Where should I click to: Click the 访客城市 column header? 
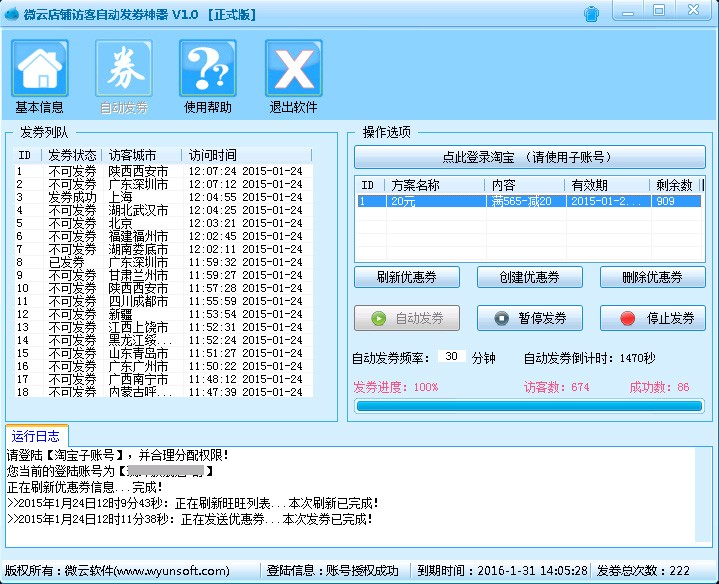[142, 155]
